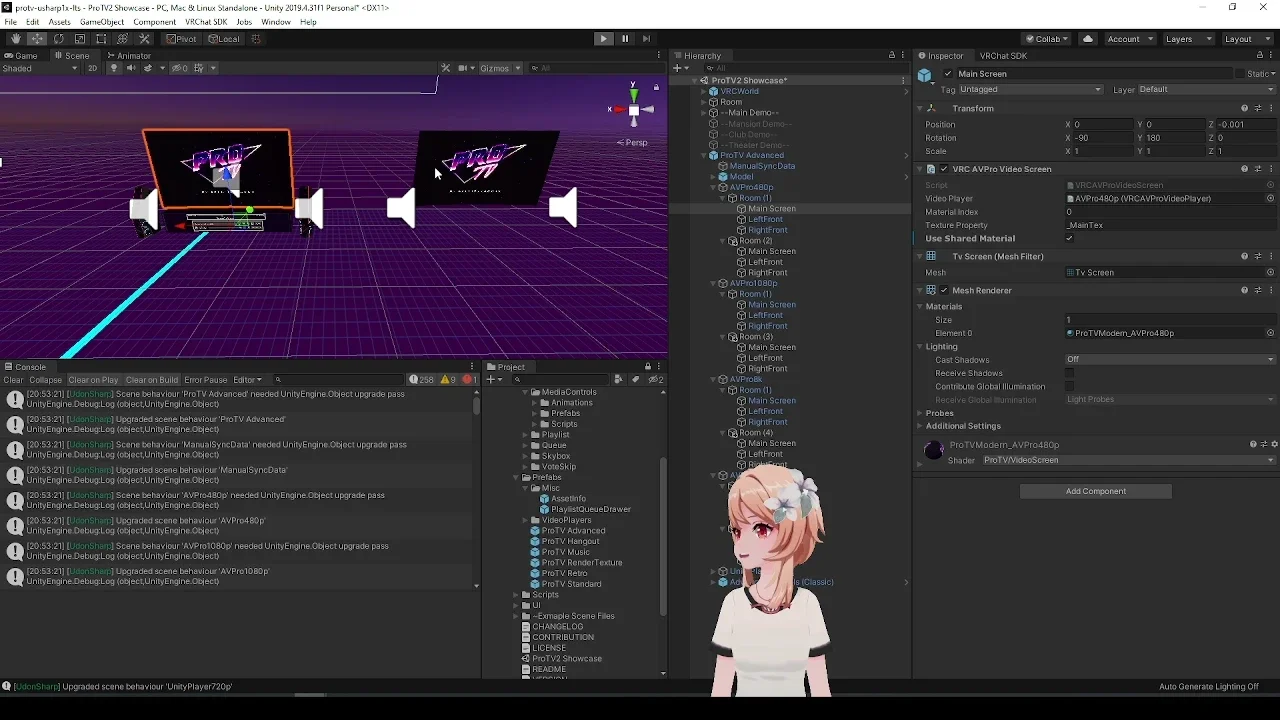Toggle scene lighting lightbulb icon

pos(113,68)
